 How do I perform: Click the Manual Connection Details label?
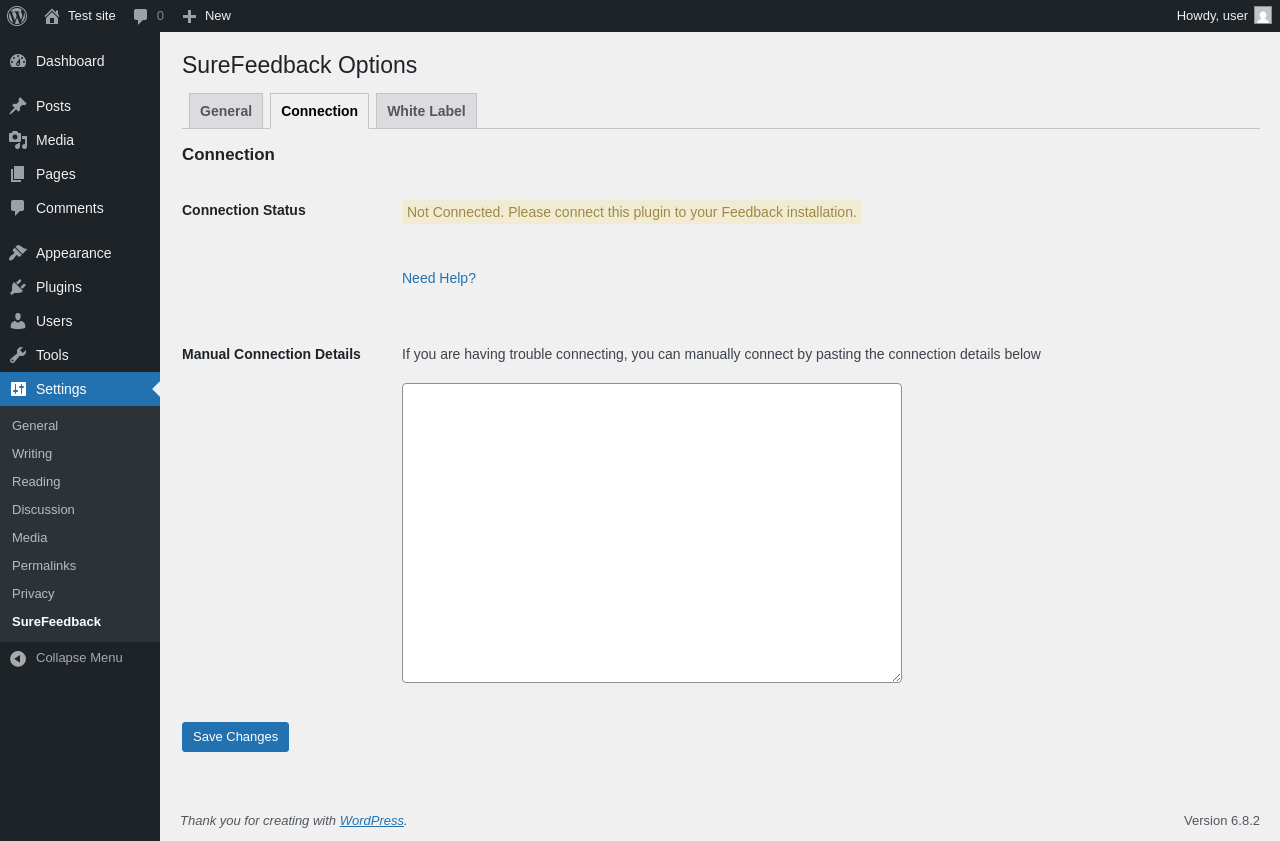271,354
